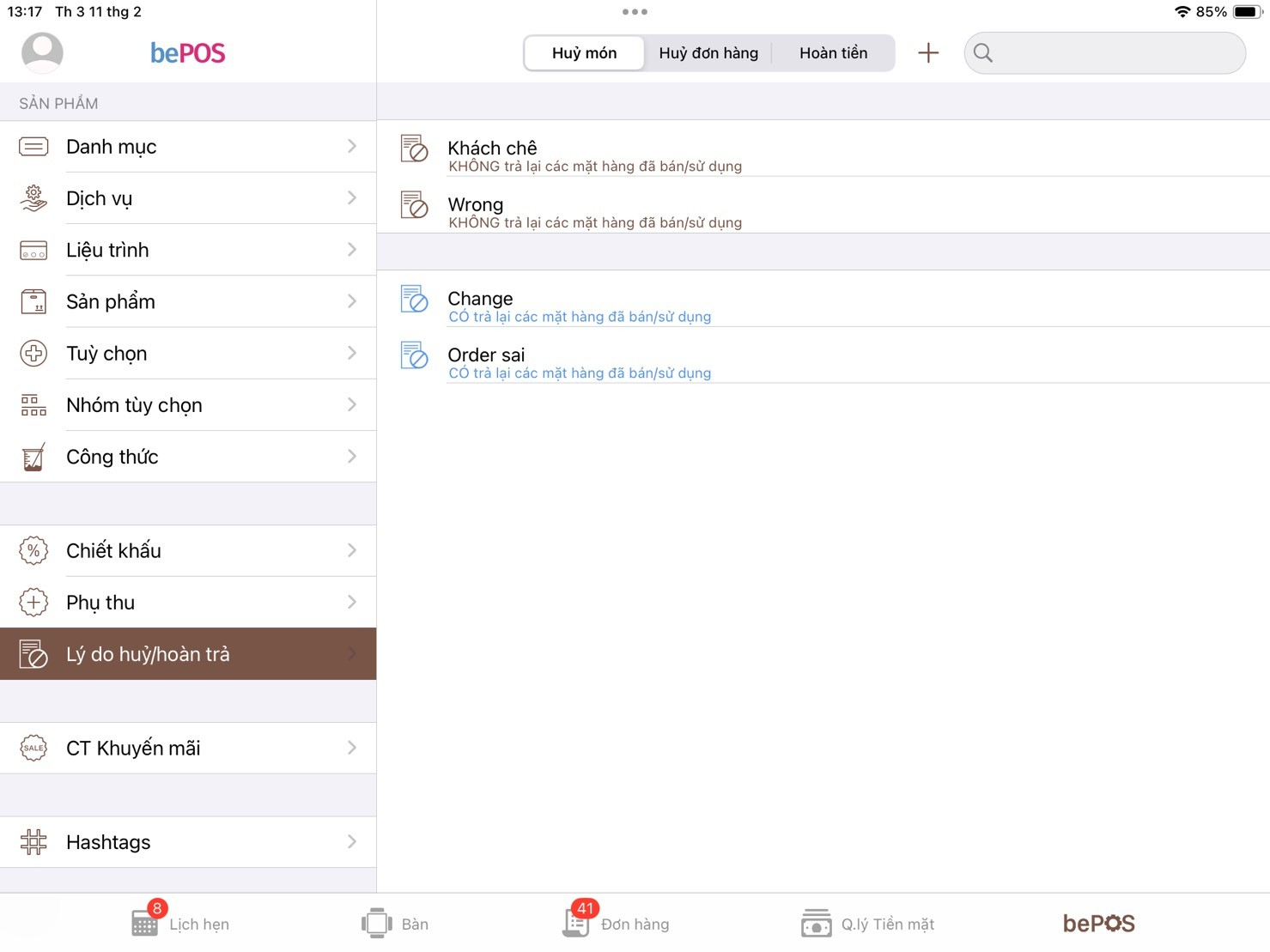Expand the Danh mục chevron
Viewport: 1270px width, 952px height.
352,147
